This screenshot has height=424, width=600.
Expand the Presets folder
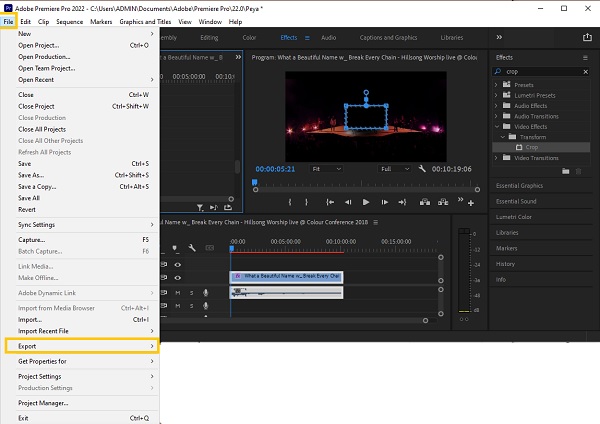pyautogui.click(x=496, y=85)
